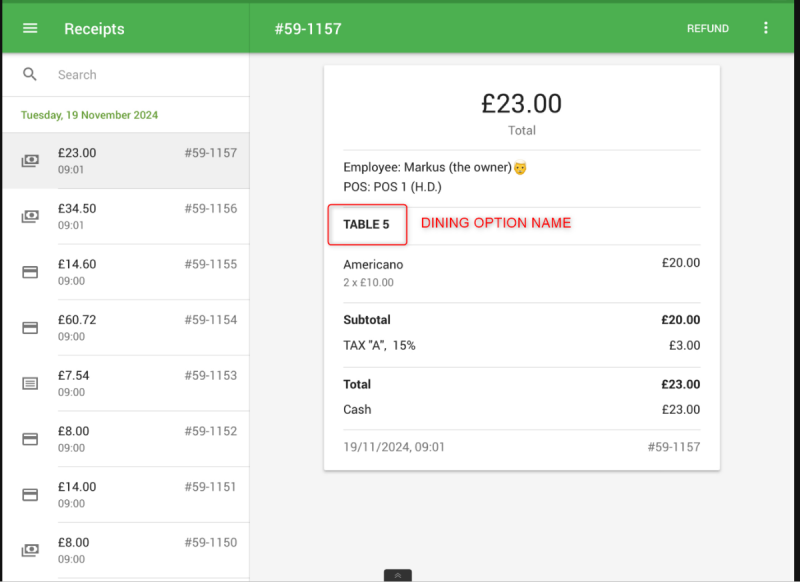Click the TABLE 5 dining option label
Image resolution: width=800 pixels, height=582 pixels.
tap(367, 224)
